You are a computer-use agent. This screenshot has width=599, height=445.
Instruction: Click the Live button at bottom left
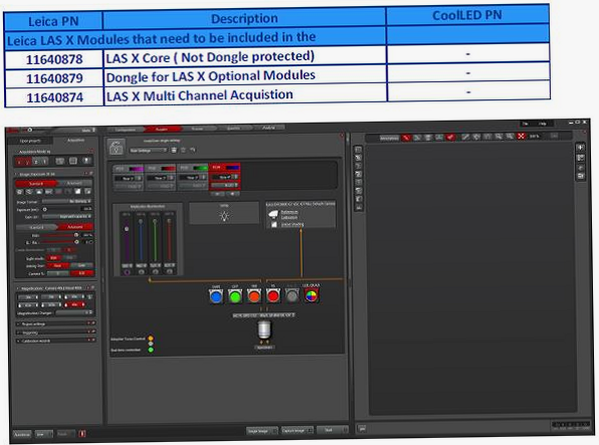pos(44,434)
